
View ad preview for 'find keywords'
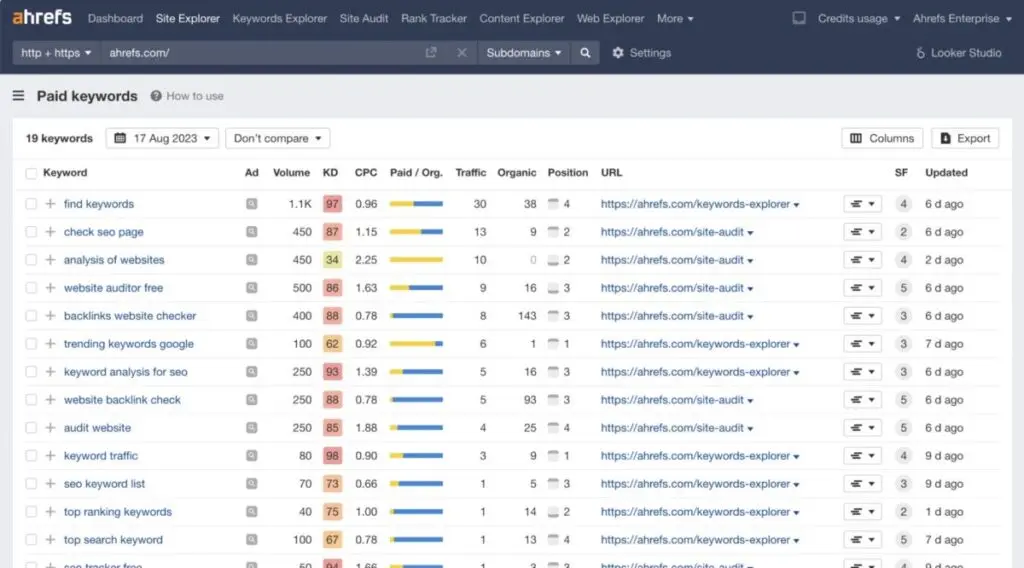(251, 204)
